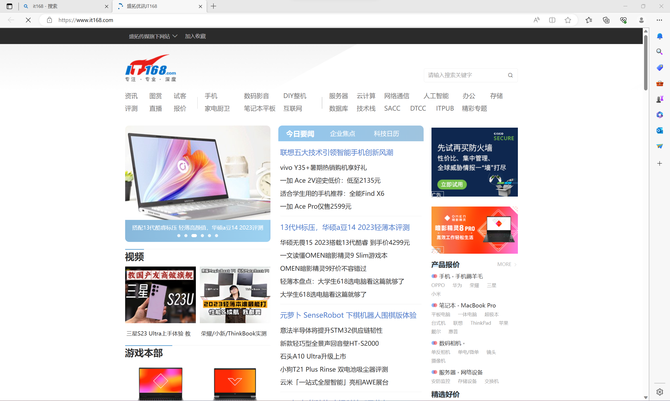Stop loading the page with the X button
Screen dimensions: 670x401
(28, 20)
